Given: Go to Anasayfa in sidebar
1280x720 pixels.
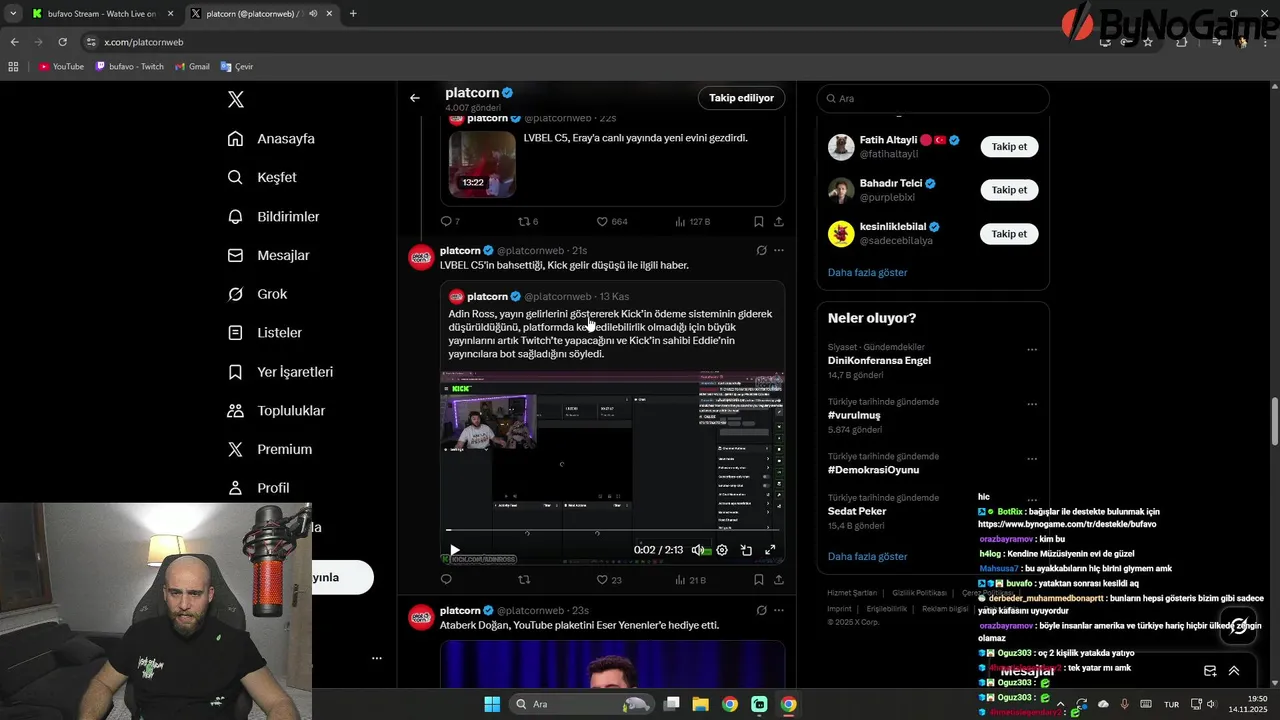Looking at the screenshot, I should (271, 139).
